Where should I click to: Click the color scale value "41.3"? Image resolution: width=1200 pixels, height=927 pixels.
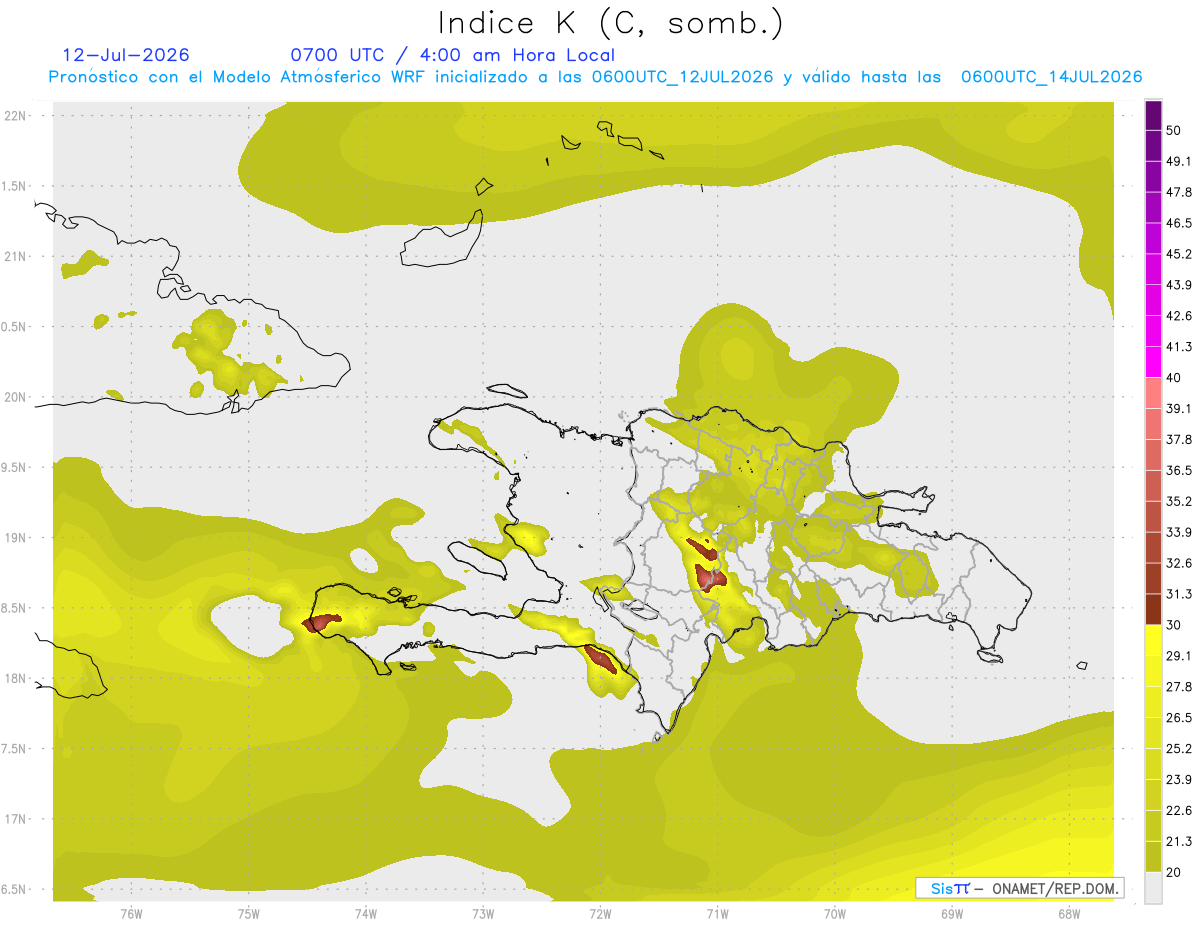point(1178,347)
